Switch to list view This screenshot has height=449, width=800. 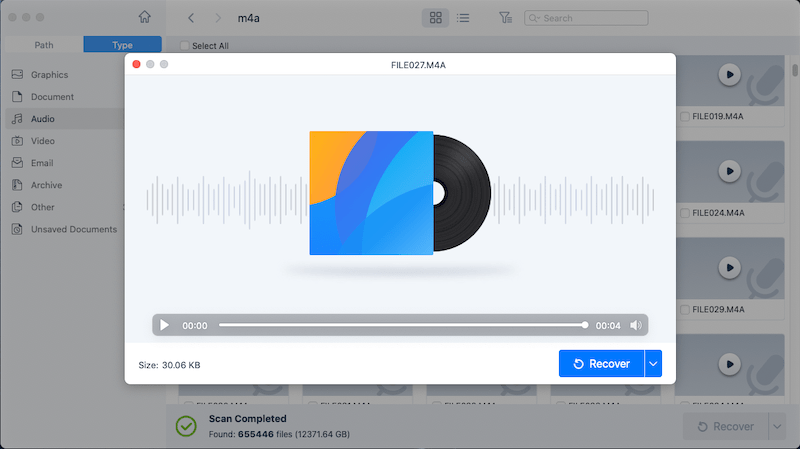(x=463, y=18)
